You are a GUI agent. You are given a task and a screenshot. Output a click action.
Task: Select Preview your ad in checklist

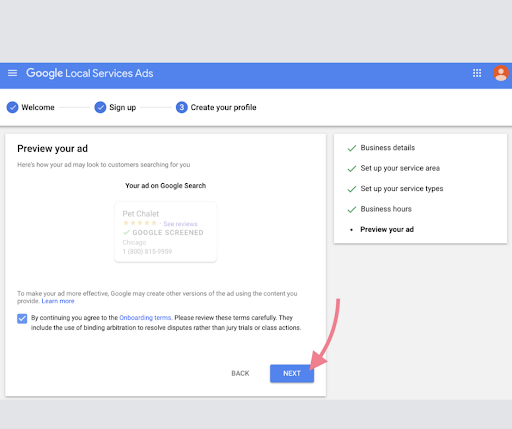(387, 229)
